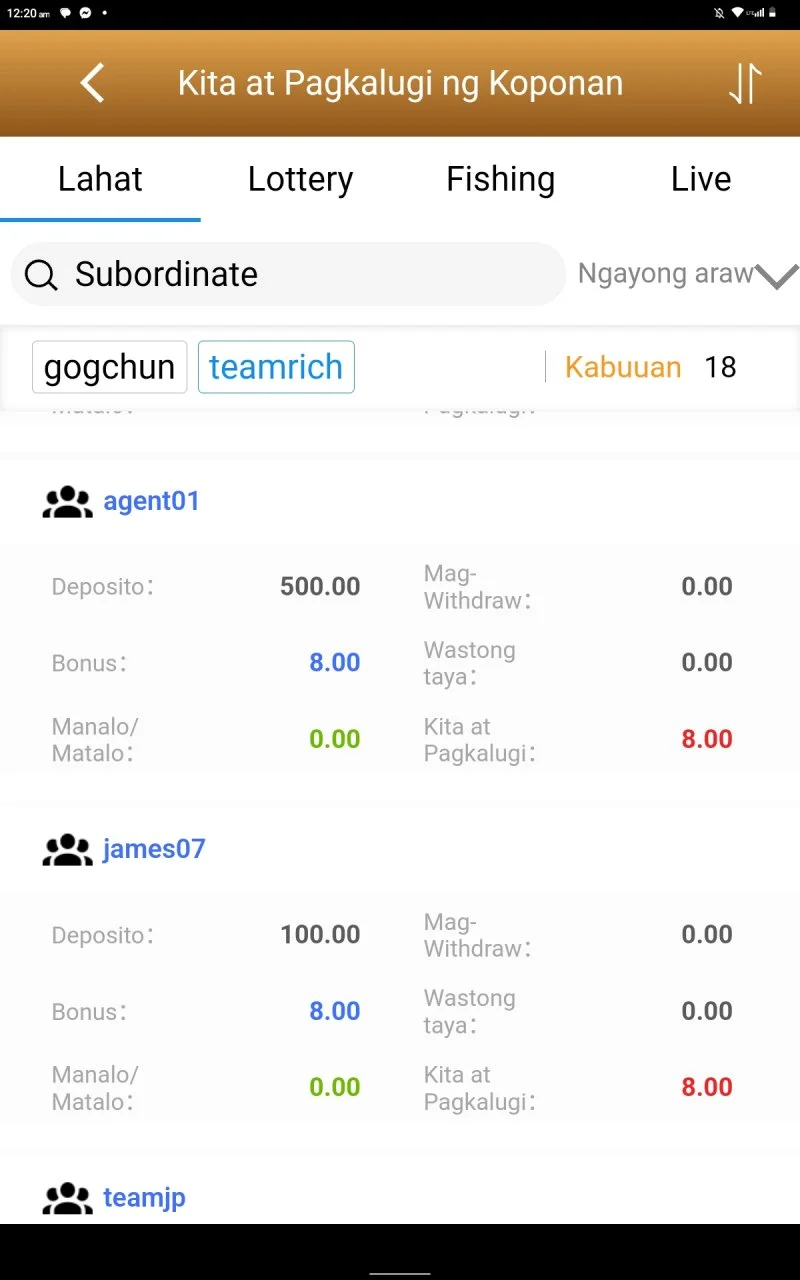Tap james07 Manalo/Matalo green value
Image resolution: width=800 pixels, height=1280 pixels.
click(x=335, y=1087)
